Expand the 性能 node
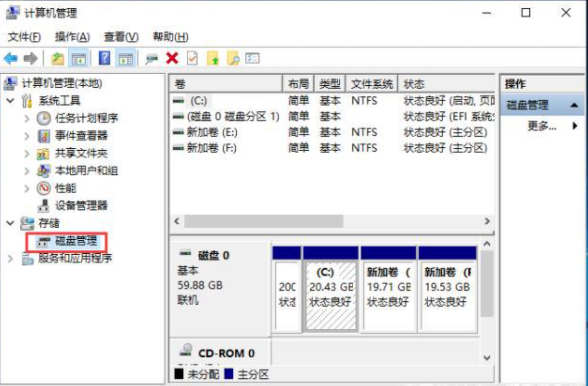The height and width of the screenshot is (386, 588). tap(27, 188)
